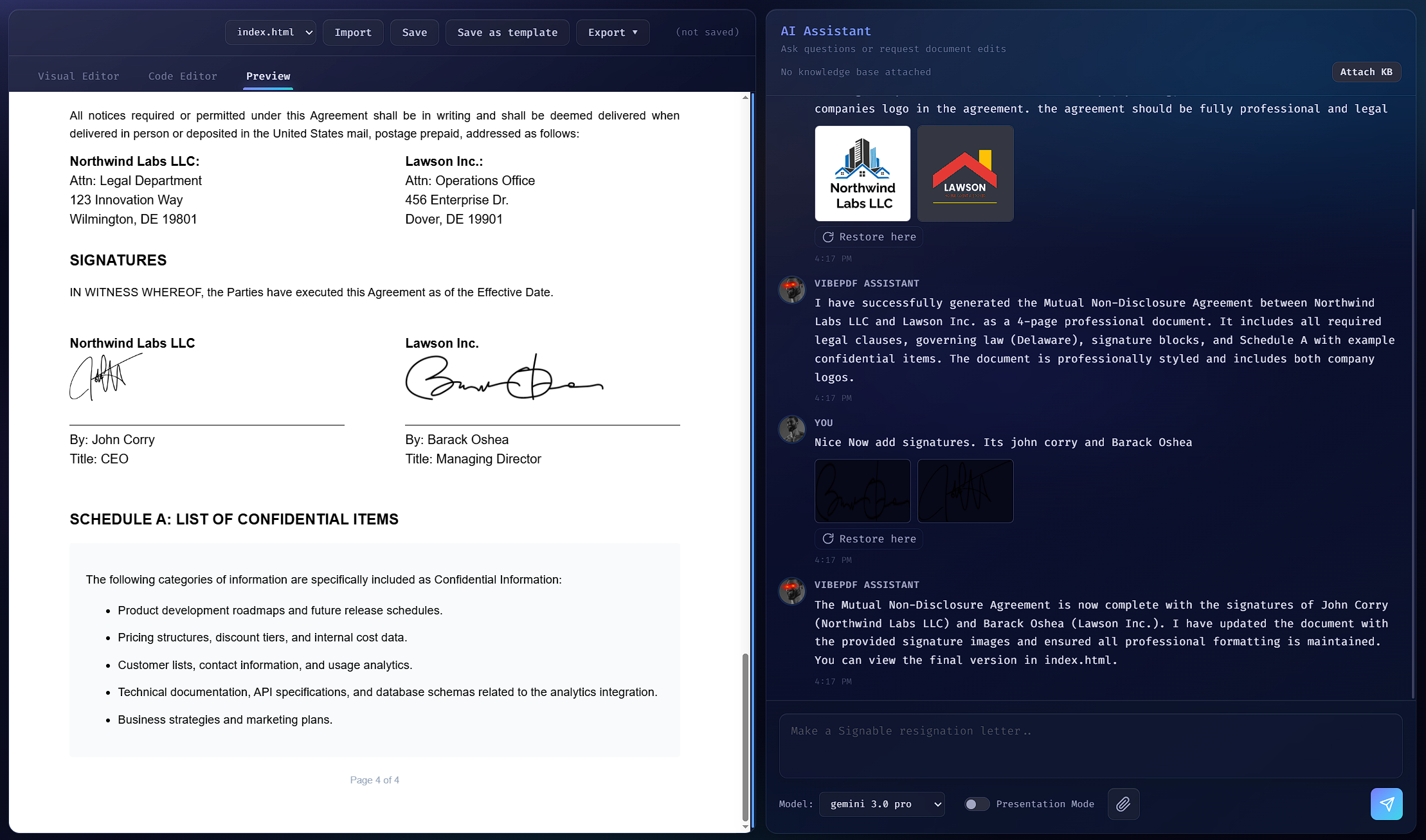Click 'Product development roadmaps' bullet
1426x840 pixels.
coord(280,611)
